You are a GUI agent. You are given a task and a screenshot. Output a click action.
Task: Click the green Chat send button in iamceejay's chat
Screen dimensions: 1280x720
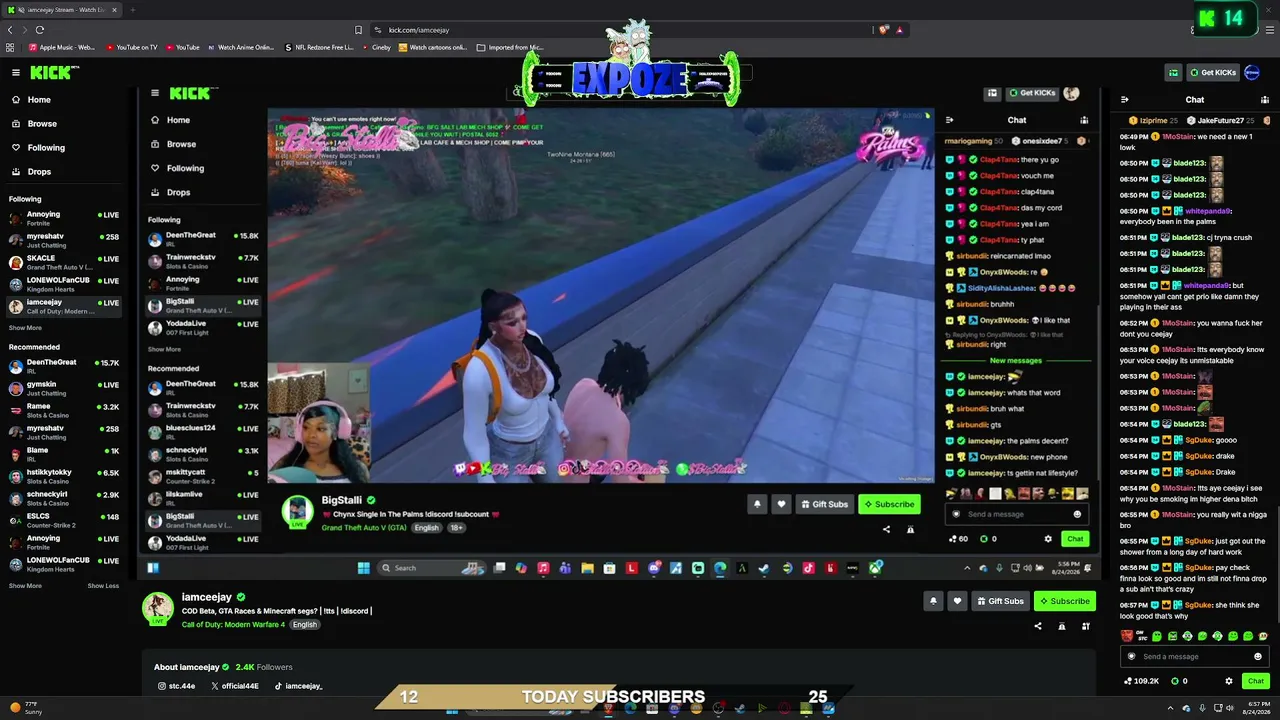click(x=1256, y=681)
